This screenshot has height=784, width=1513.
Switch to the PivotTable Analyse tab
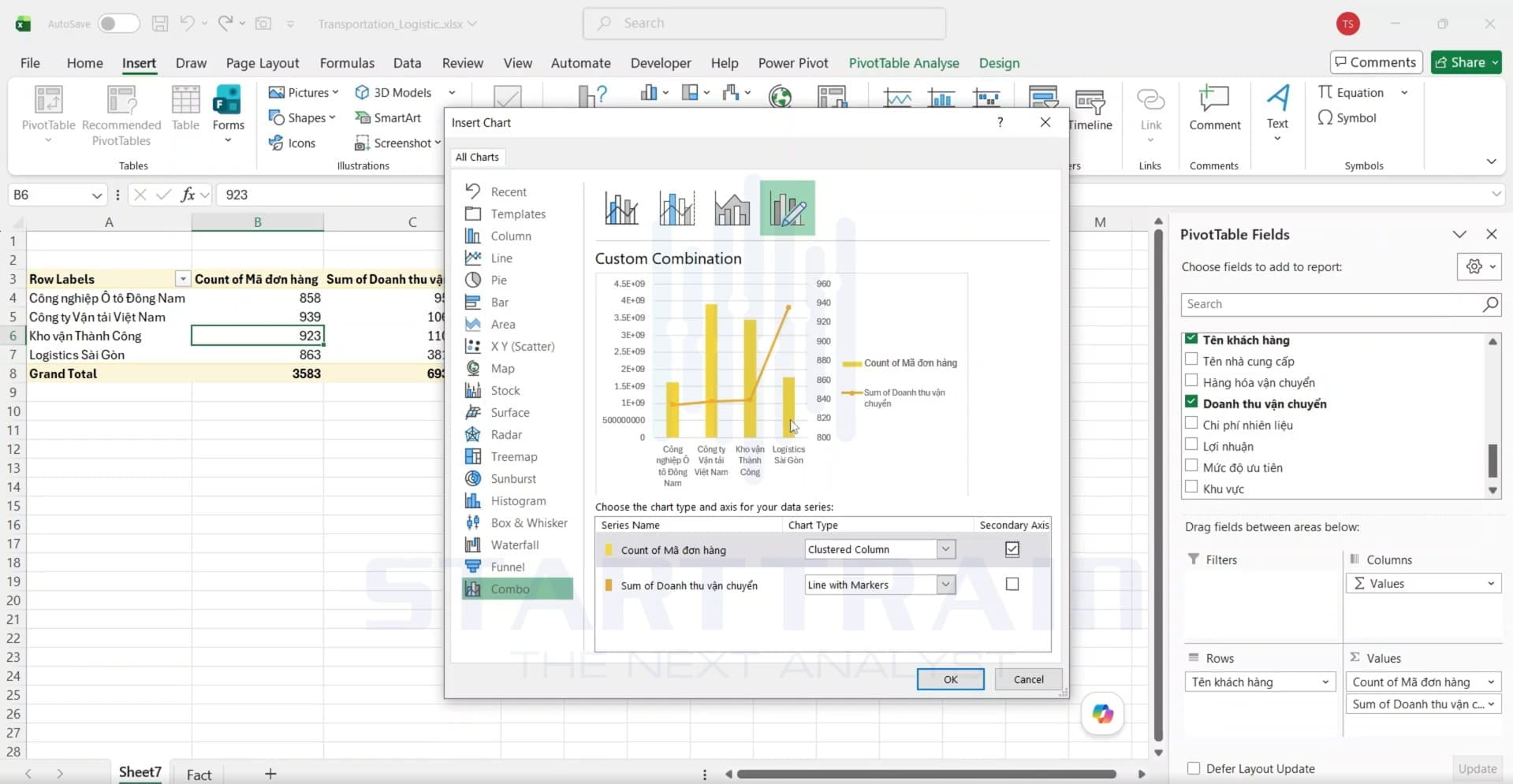coord(904,63)
